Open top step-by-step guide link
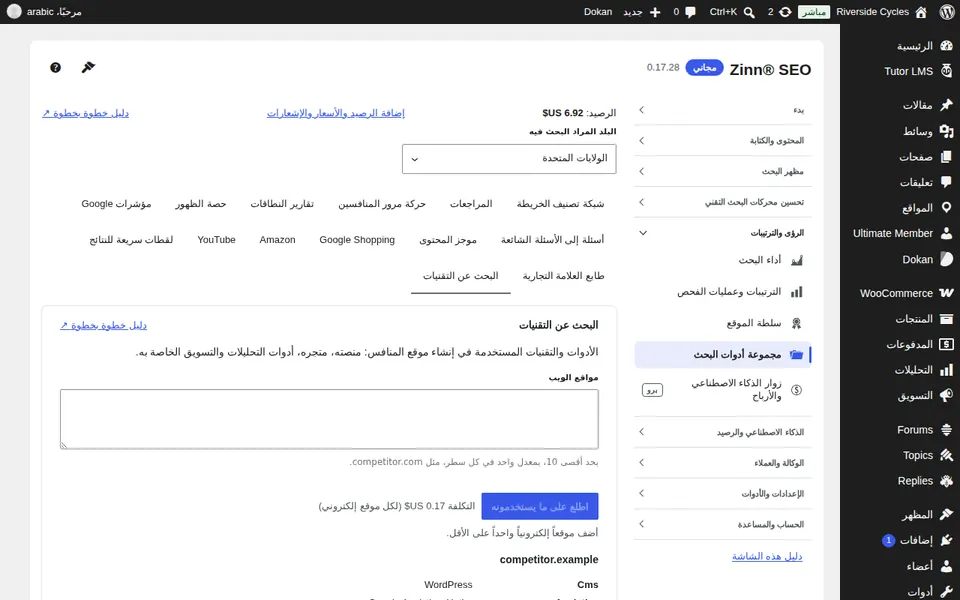 point(86,113)
